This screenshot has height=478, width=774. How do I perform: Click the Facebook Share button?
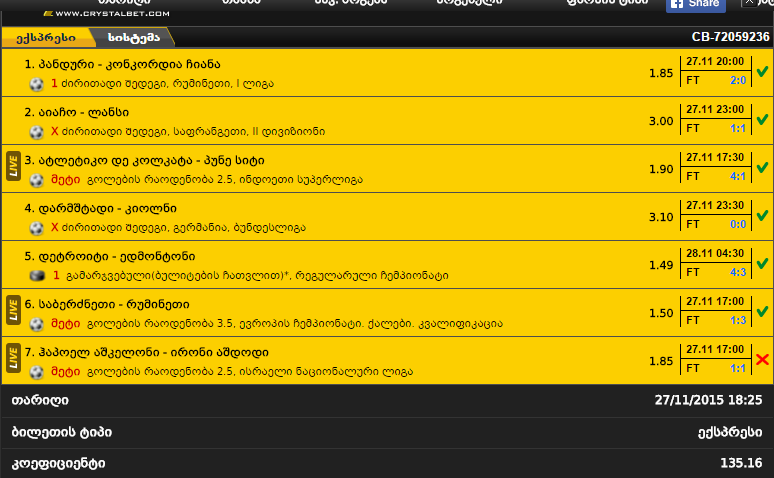point(696,4)
